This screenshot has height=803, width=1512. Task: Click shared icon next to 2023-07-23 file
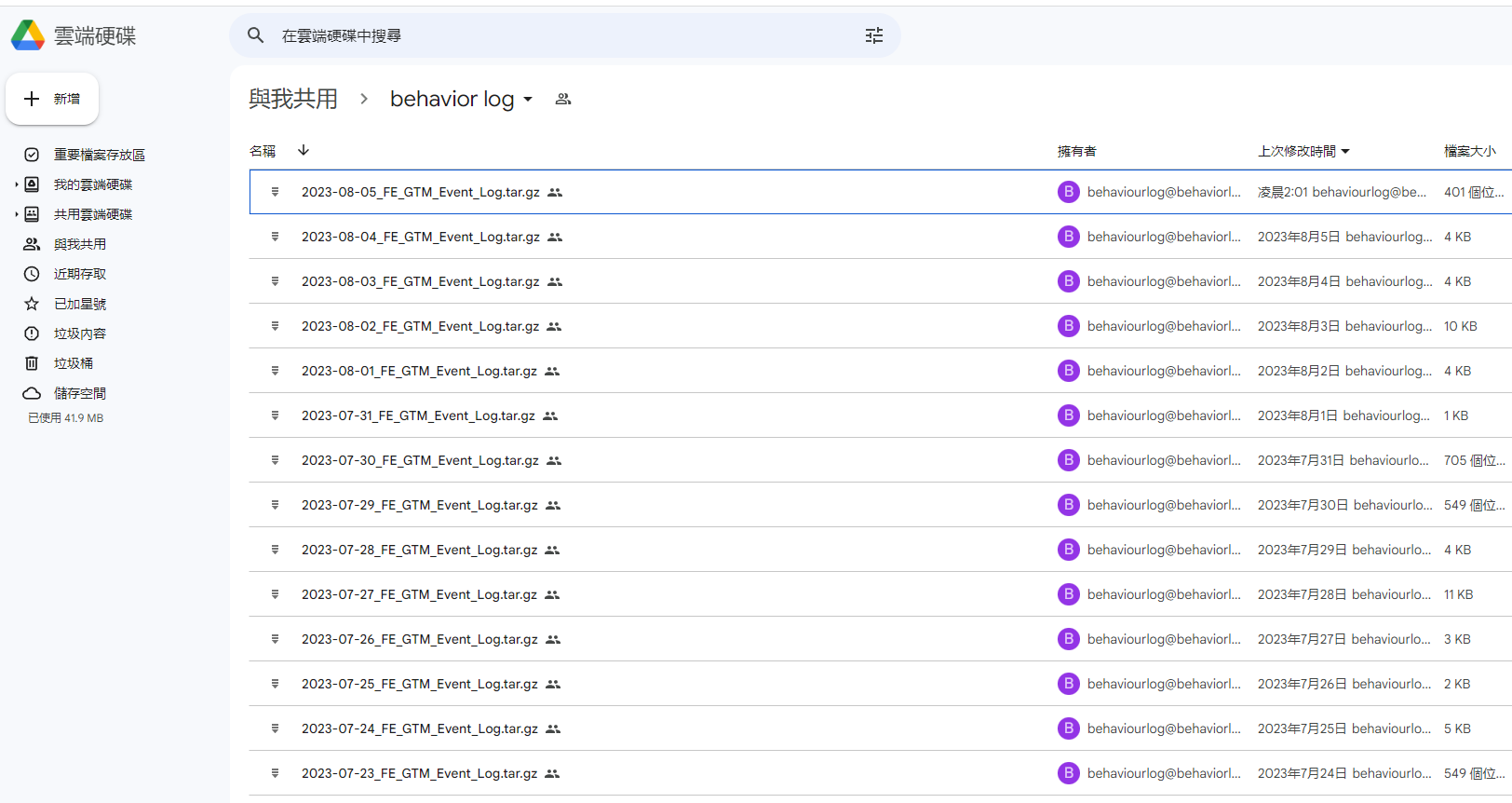click(x=552, y=774)
